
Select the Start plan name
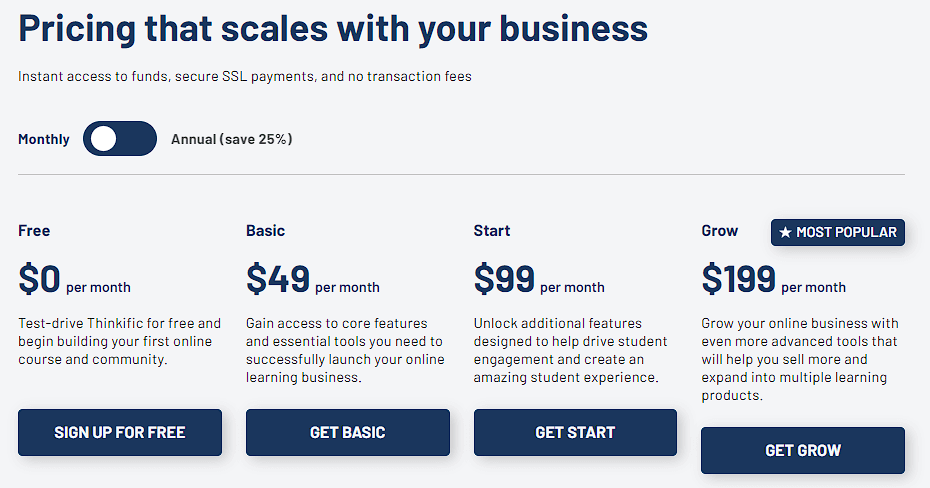[x=492, y=231]
